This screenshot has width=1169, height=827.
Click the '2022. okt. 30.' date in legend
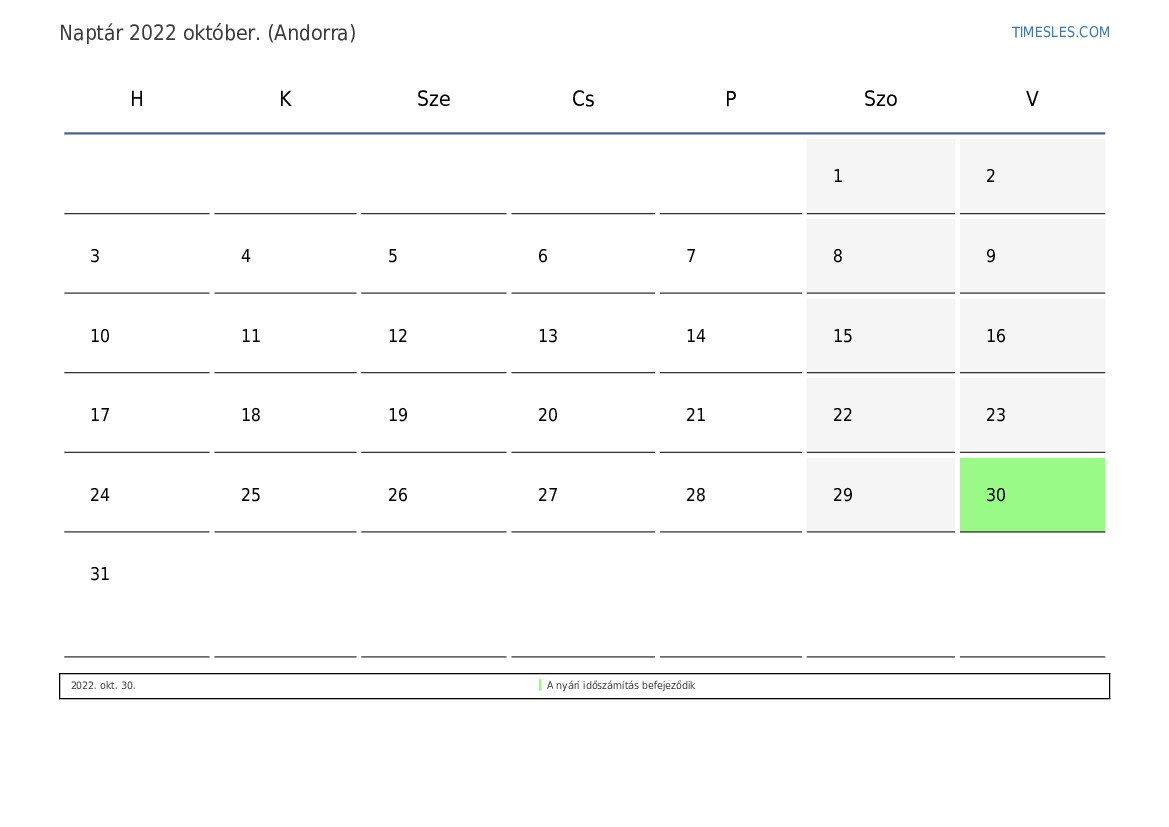(x=103, y=685)
